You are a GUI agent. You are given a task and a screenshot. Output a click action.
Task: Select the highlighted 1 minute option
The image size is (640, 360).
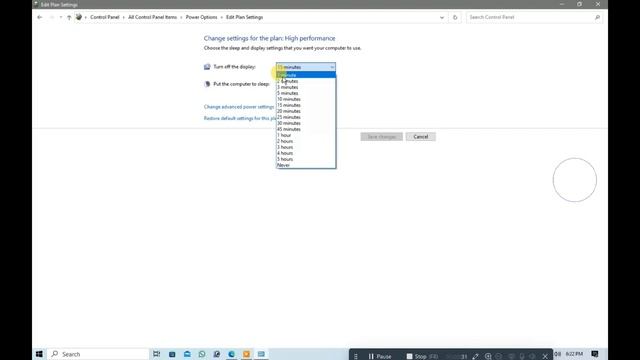[x=306, y=75]
